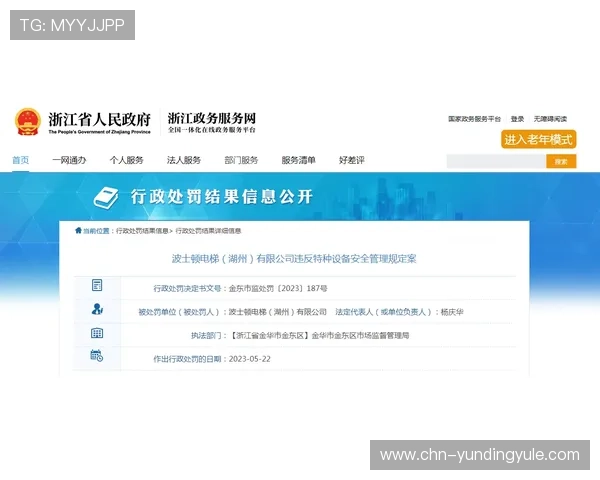Click the label 作出行政处罚的日期
600x480 pixels.
tap(188, 359)
